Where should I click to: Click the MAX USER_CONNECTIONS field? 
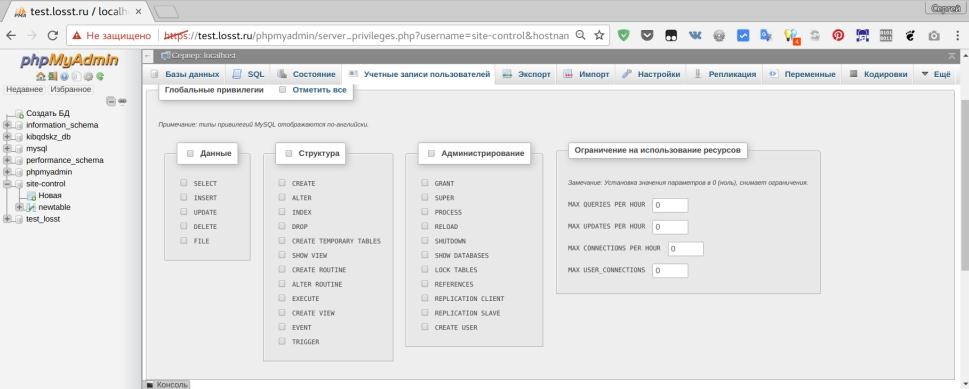click(x=670, y=271)
